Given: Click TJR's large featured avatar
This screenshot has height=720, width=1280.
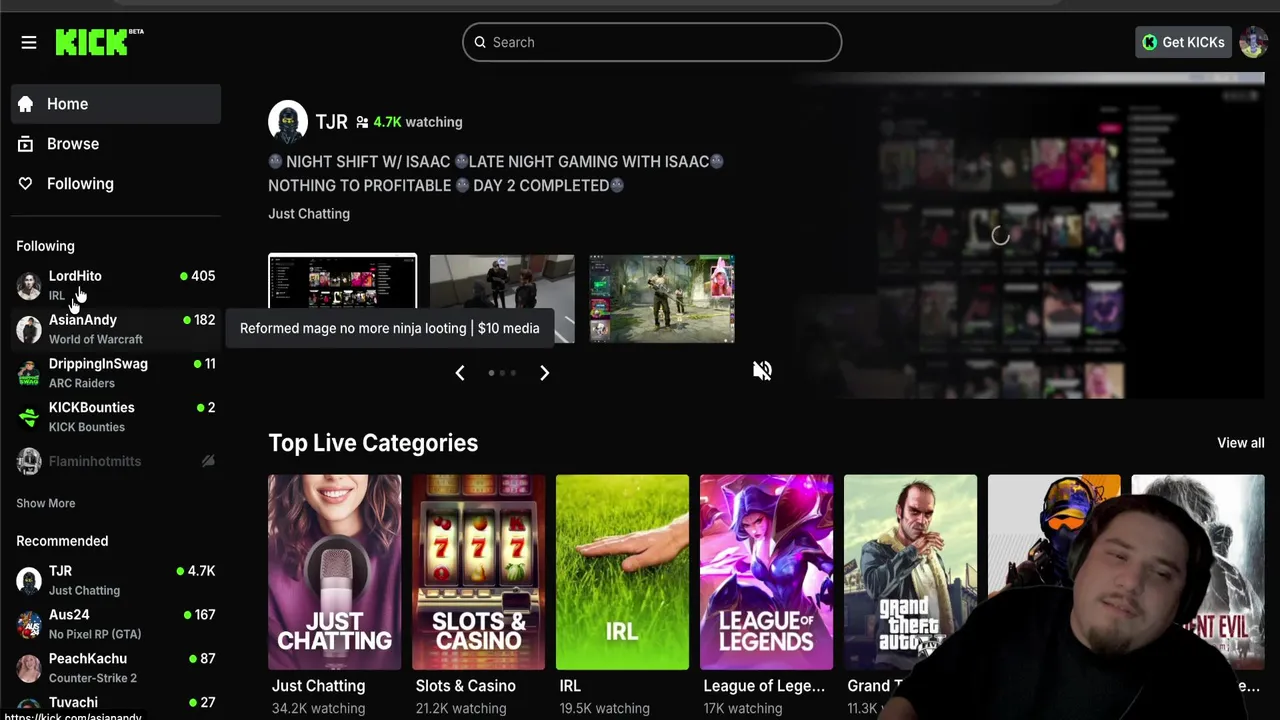Looking at the screenshot, I should click(288, 121).
